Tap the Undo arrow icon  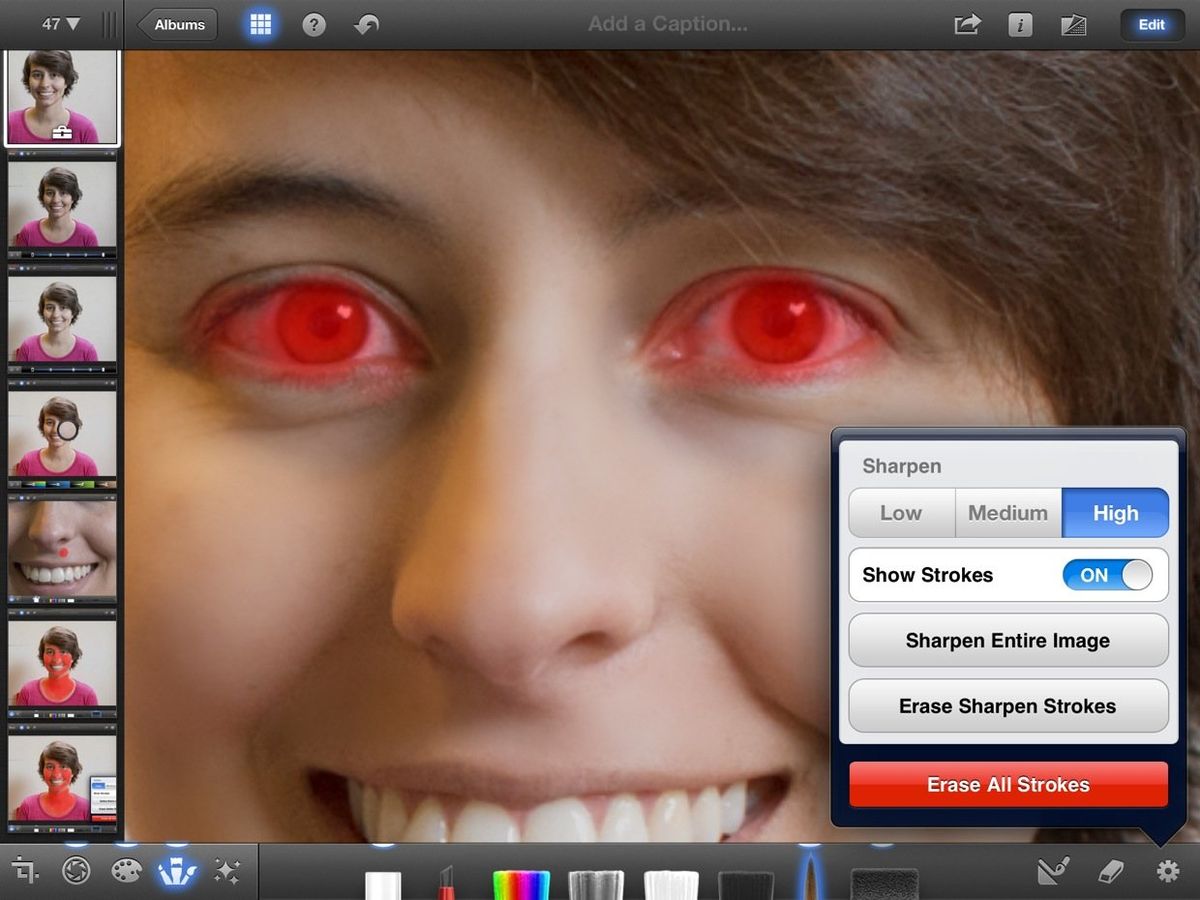365,24
